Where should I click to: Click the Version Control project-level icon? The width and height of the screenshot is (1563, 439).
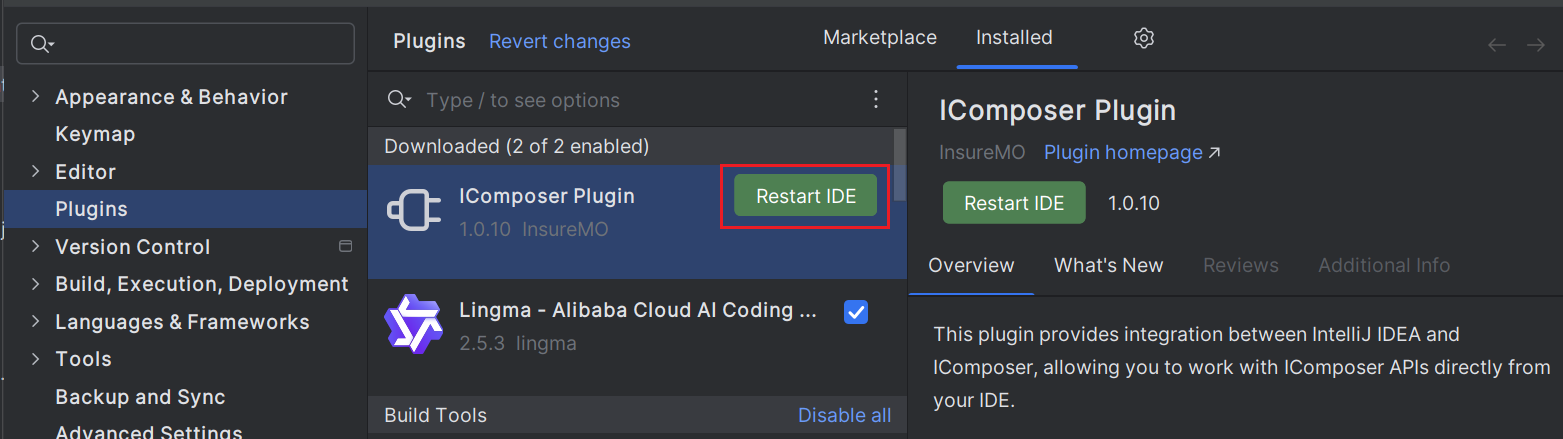click(x=346, y=246)
